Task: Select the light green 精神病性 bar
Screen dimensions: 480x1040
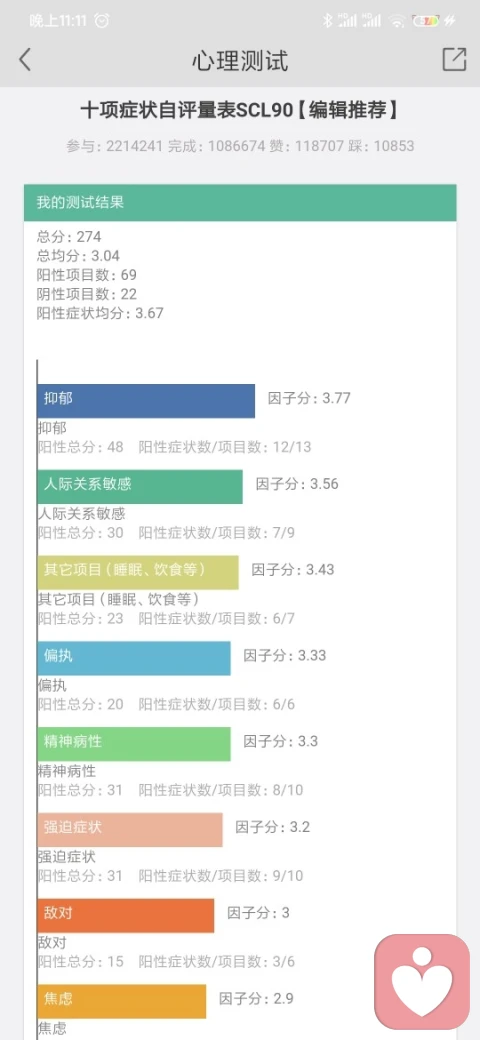Action: point(134,744)
